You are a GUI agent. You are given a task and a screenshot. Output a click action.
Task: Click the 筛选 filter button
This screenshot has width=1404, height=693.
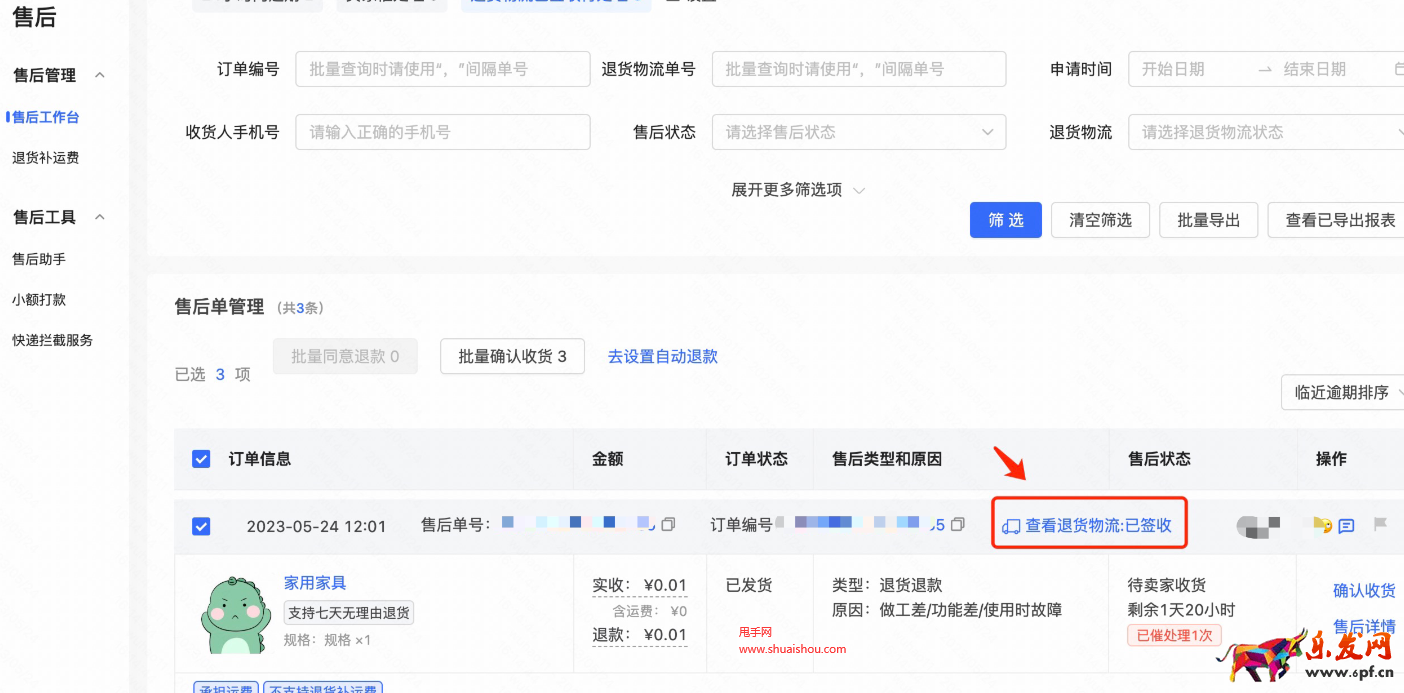pyautogui.click(x=1005, y=219)
